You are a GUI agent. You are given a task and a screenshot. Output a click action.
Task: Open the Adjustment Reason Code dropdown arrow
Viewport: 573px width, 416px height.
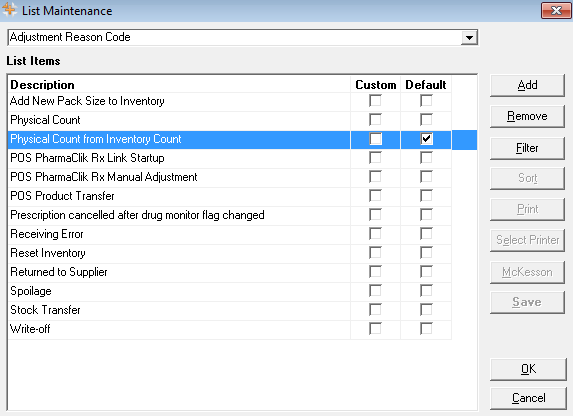(x=469, y=37)
